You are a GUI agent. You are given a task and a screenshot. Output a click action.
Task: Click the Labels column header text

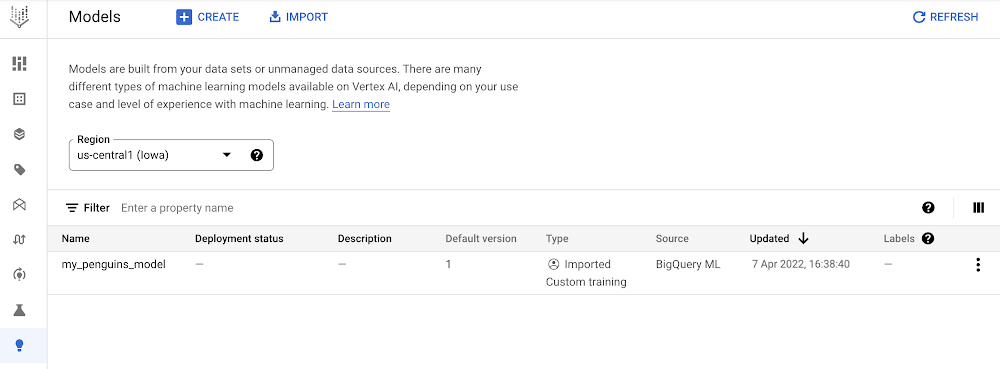coord(899,238)
